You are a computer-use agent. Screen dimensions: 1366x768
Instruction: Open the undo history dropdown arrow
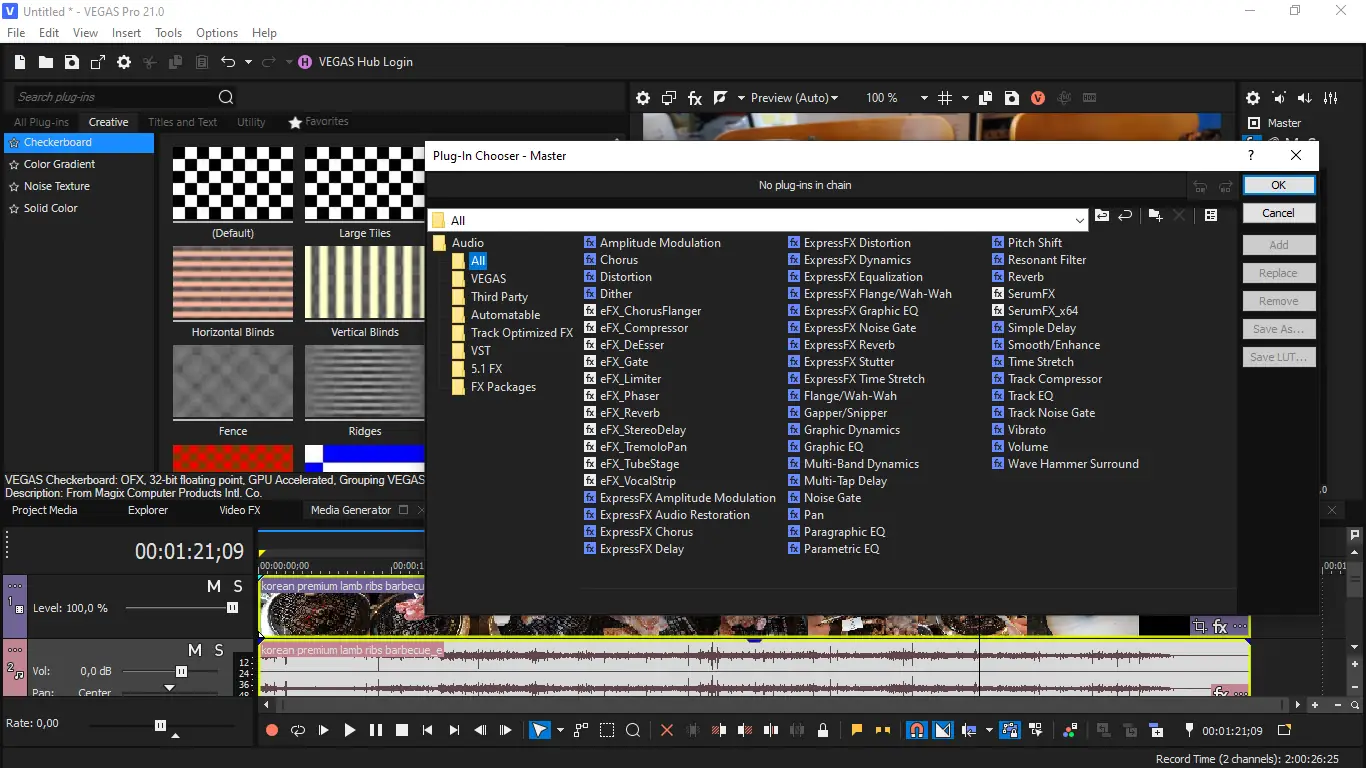click(x=248, y=62)
